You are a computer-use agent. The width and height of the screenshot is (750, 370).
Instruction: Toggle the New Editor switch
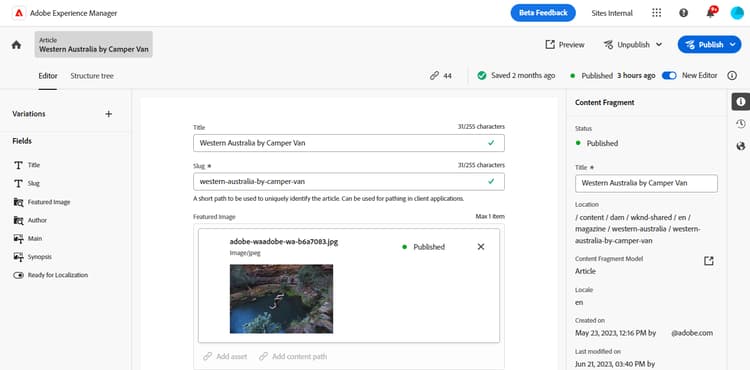tap(669, 76)
